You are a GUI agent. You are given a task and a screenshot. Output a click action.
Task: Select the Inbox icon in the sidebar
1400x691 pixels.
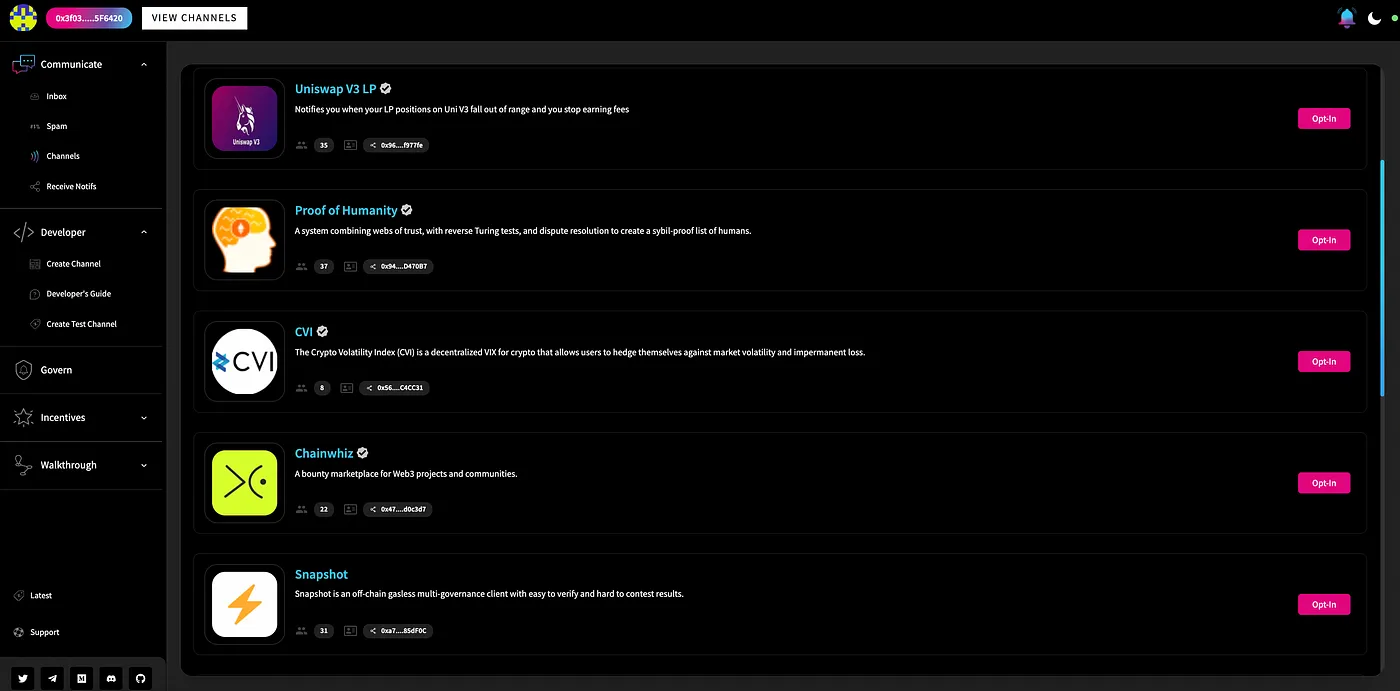click(35, 96)
